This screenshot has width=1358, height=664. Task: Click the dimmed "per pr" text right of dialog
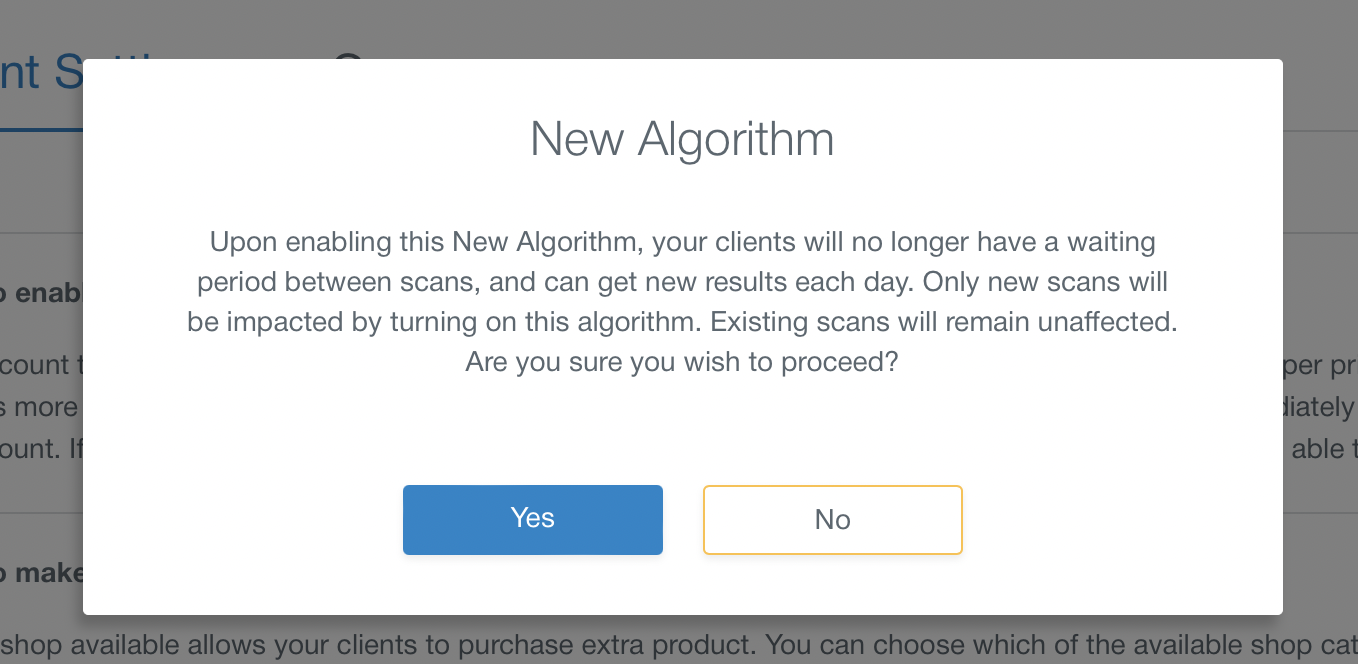pyautogui.click(x=1320, y=365)
